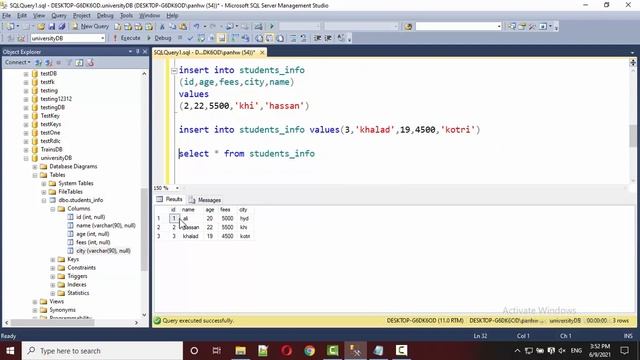Click Disconnect icon in Object Explorer

click(49, 62)
